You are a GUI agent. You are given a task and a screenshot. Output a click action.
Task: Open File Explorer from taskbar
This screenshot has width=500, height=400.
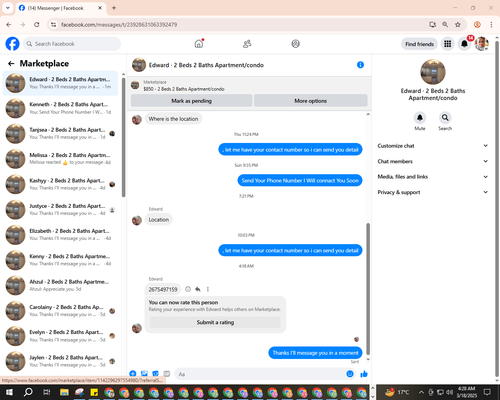pyautogui.click(x=64, y=392)
